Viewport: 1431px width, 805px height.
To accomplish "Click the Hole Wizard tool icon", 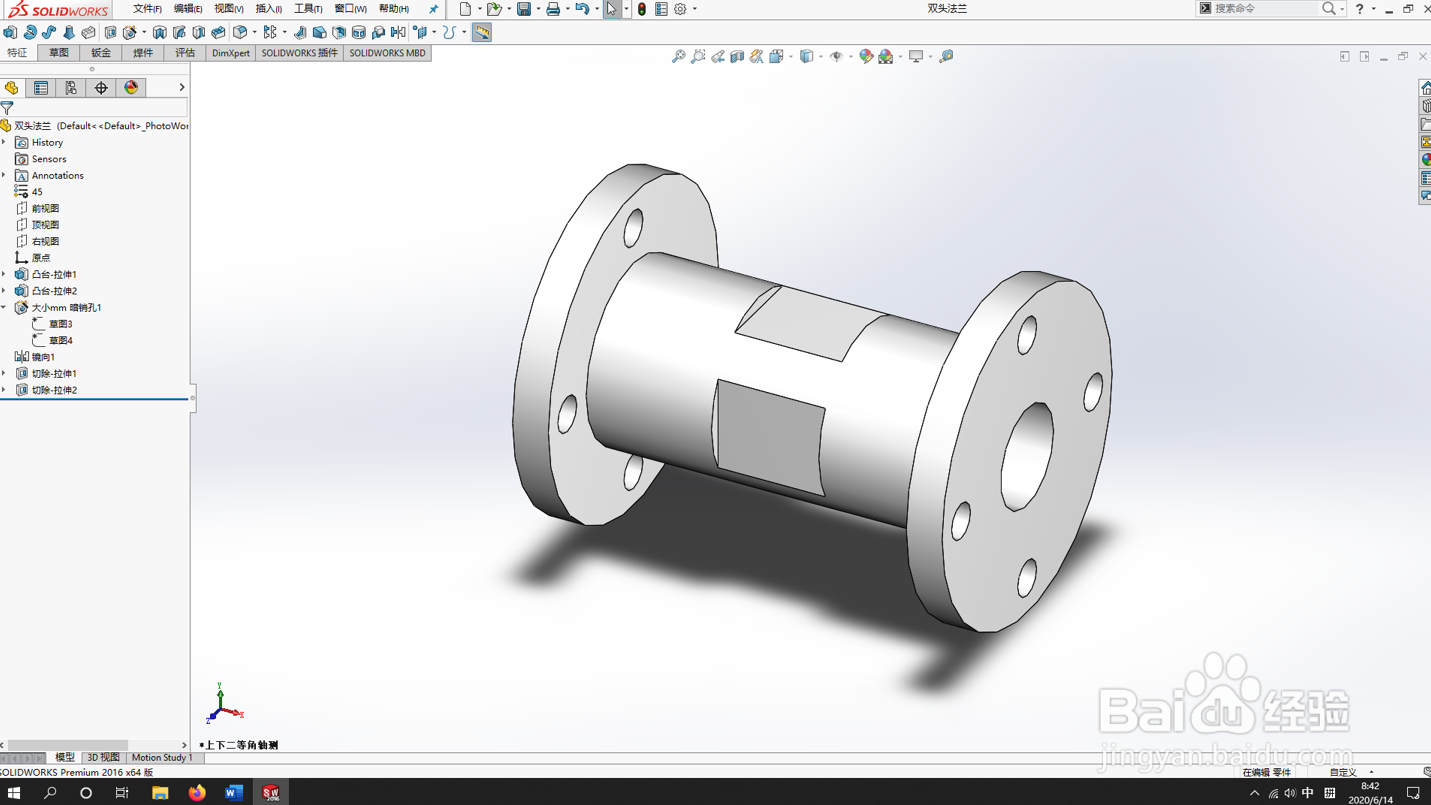I will [x=130, y=32].
